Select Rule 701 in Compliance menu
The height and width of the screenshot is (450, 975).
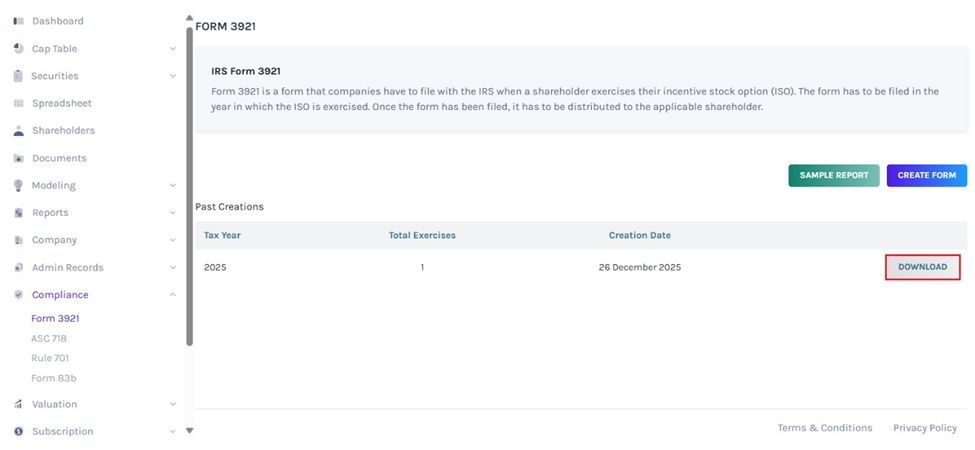[x=50, y=358]
